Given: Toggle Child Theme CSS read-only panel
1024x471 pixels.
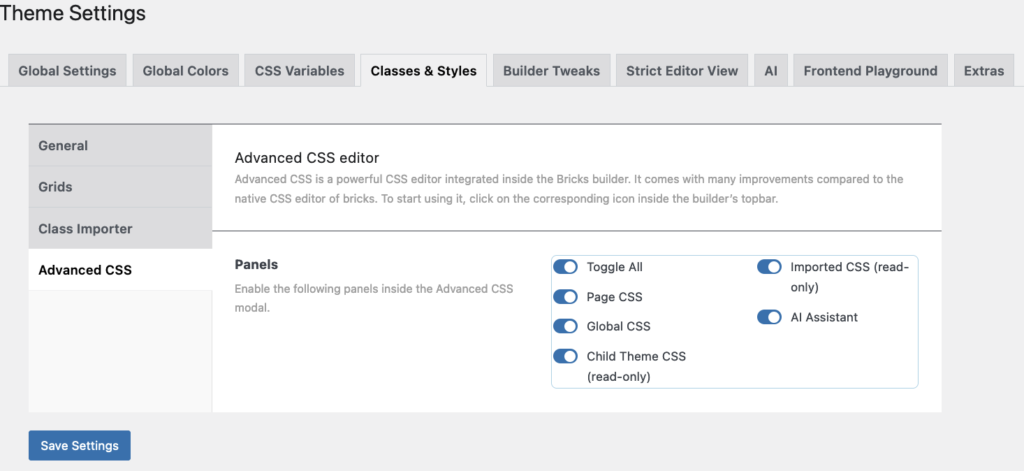Looking at the screenshot, I should pos(566,356).
